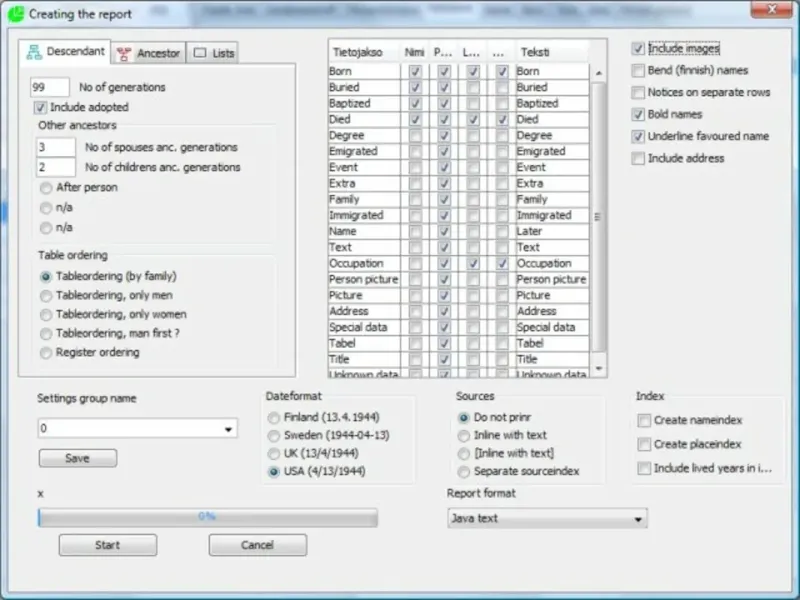Toggle the Include images checkbox
Viewport: 800px width, 600px height.
coord(638,48)
